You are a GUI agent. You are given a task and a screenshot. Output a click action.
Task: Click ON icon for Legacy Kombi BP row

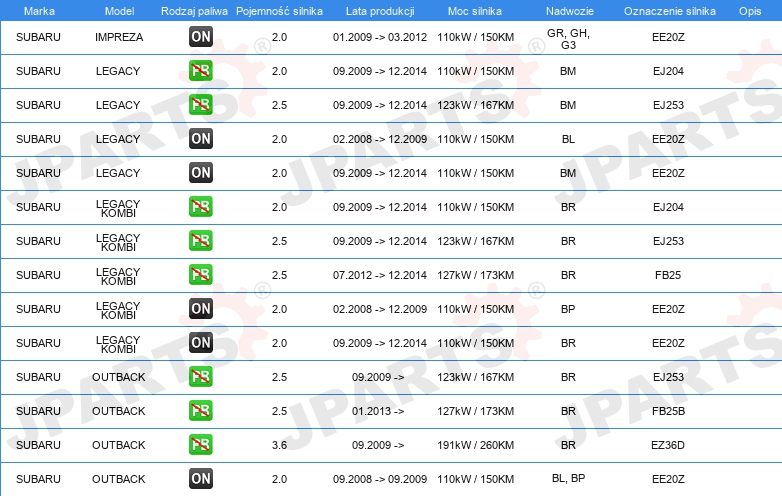coord(201,308)
